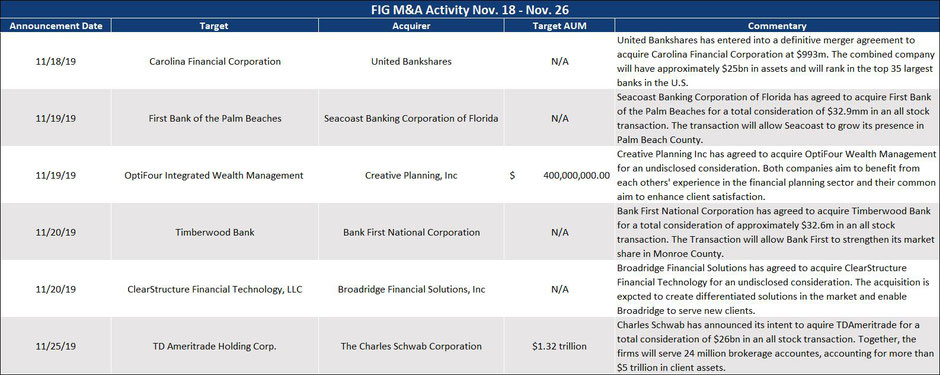Select the 11/18/19 date cell
Screen dimensions: 940x375
point(55,61)
